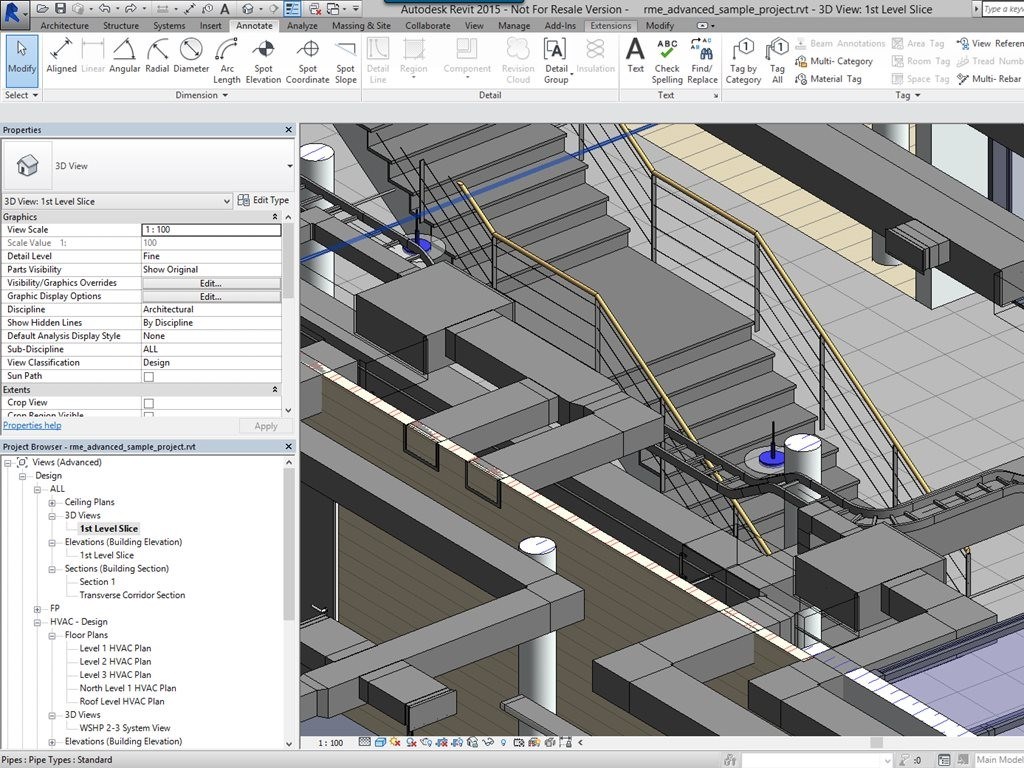
Task: Select the Revision Cloud tool
Action: [518, 57]
